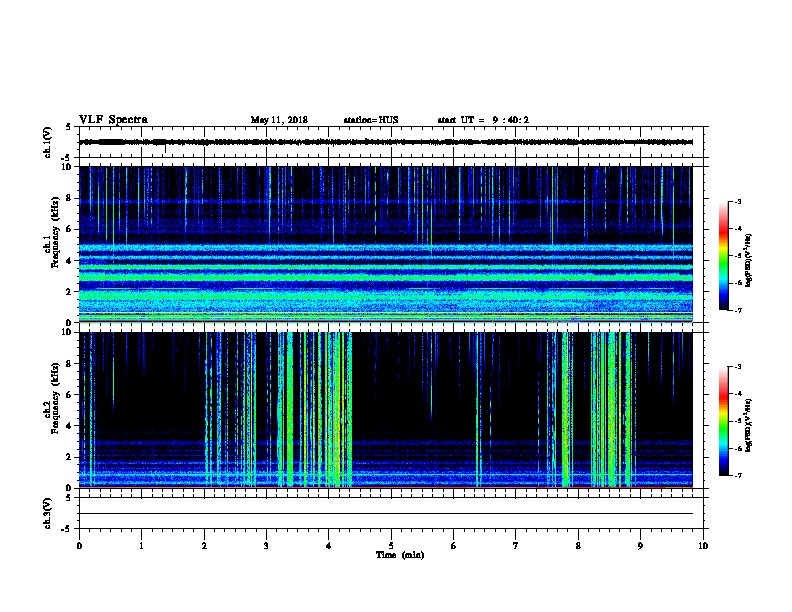Click inside the ch.1 spectrogram panel

click(x=386, y=244)
